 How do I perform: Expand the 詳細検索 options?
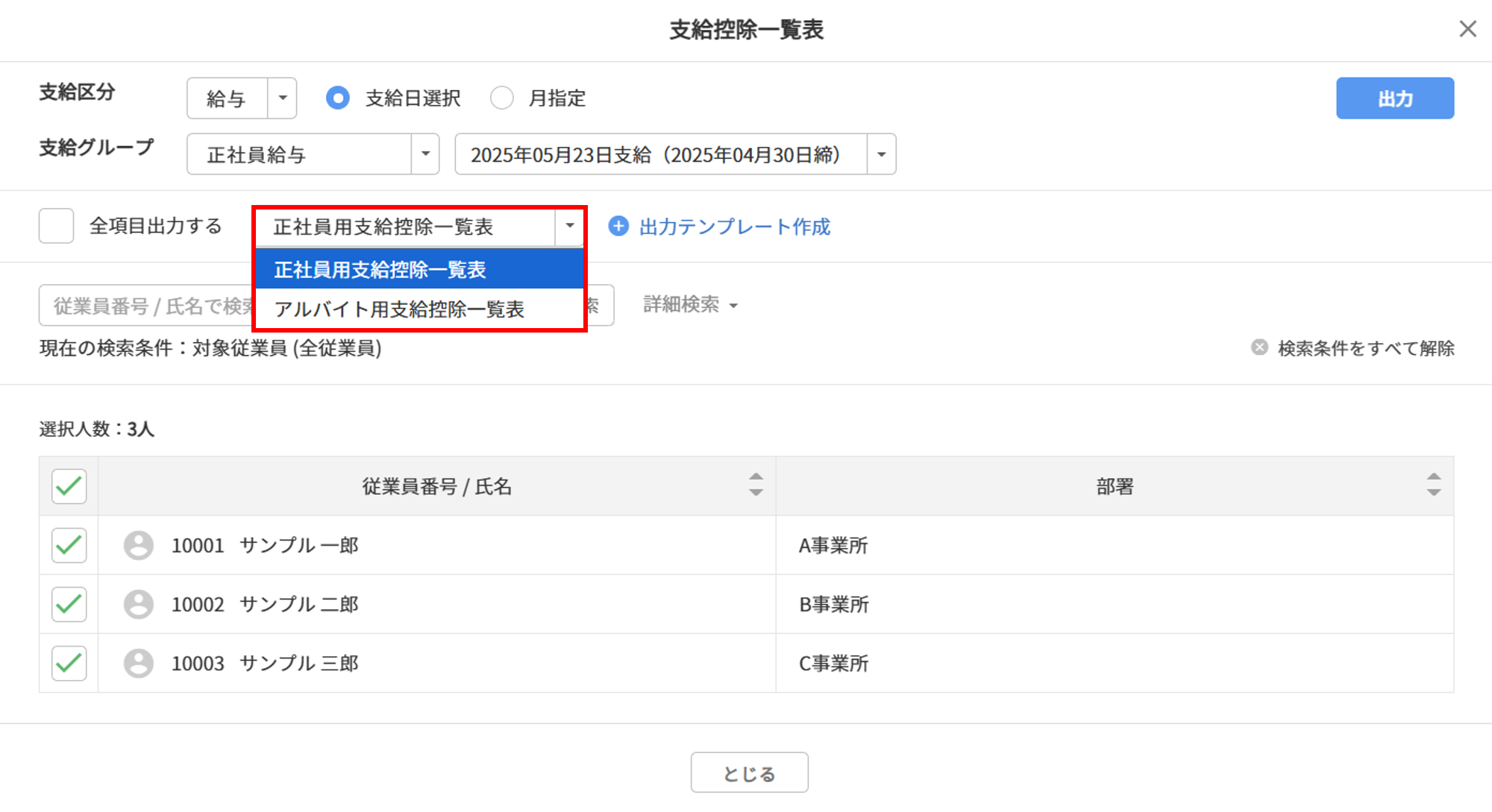point(690,304)
